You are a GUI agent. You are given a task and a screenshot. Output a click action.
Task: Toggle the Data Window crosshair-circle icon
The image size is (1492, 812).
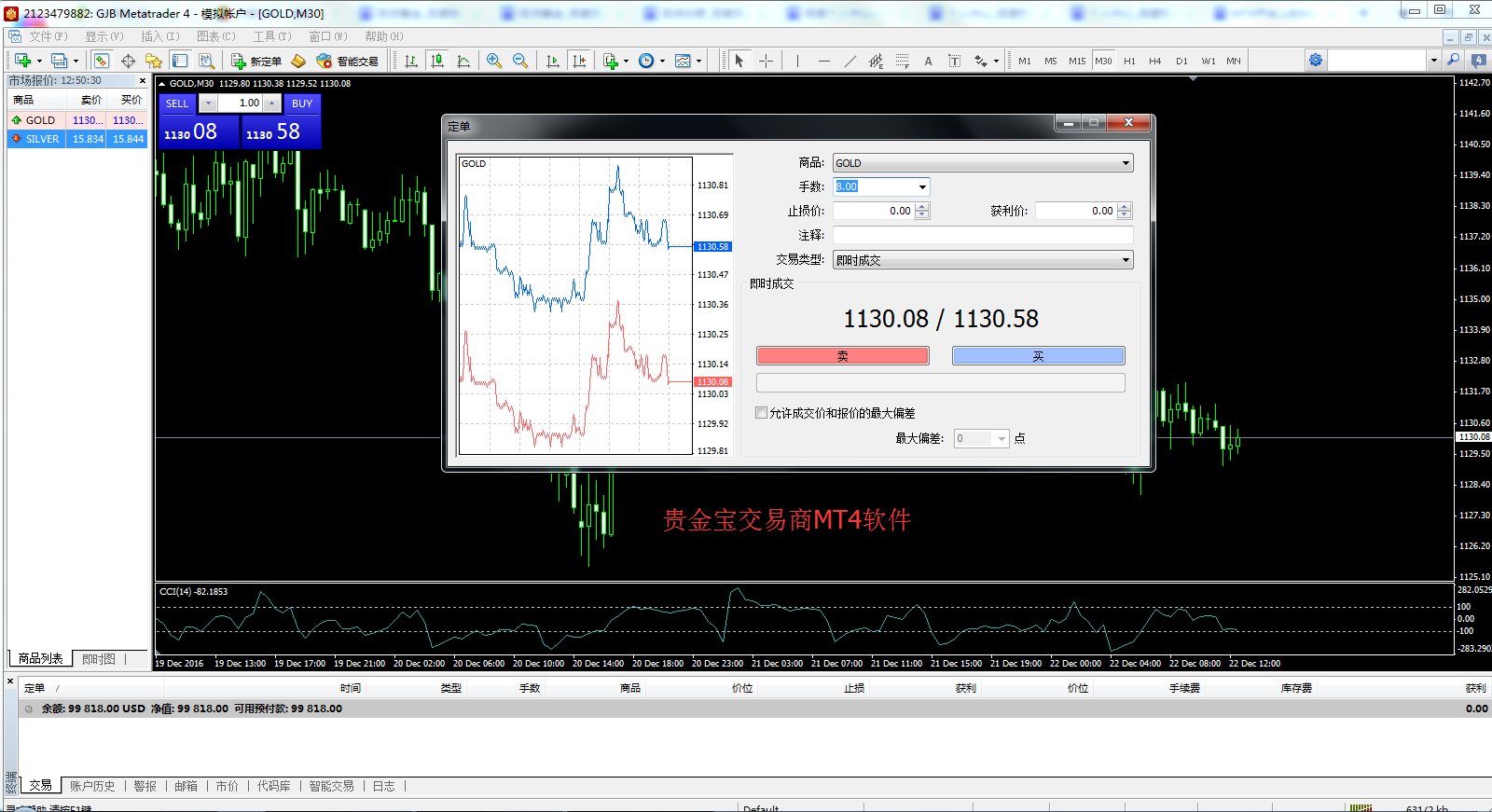pyautogui.click(x=129, y=61)
